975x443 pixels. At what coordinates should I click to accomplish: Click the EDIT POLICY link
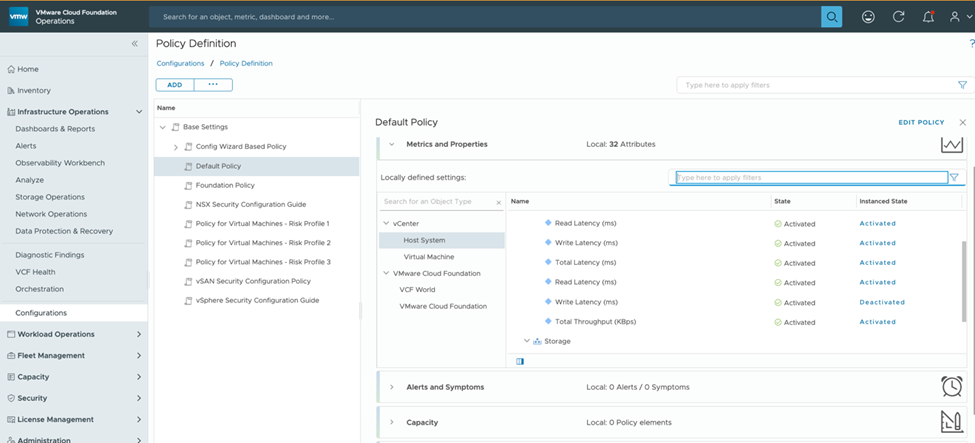point(920,122)
